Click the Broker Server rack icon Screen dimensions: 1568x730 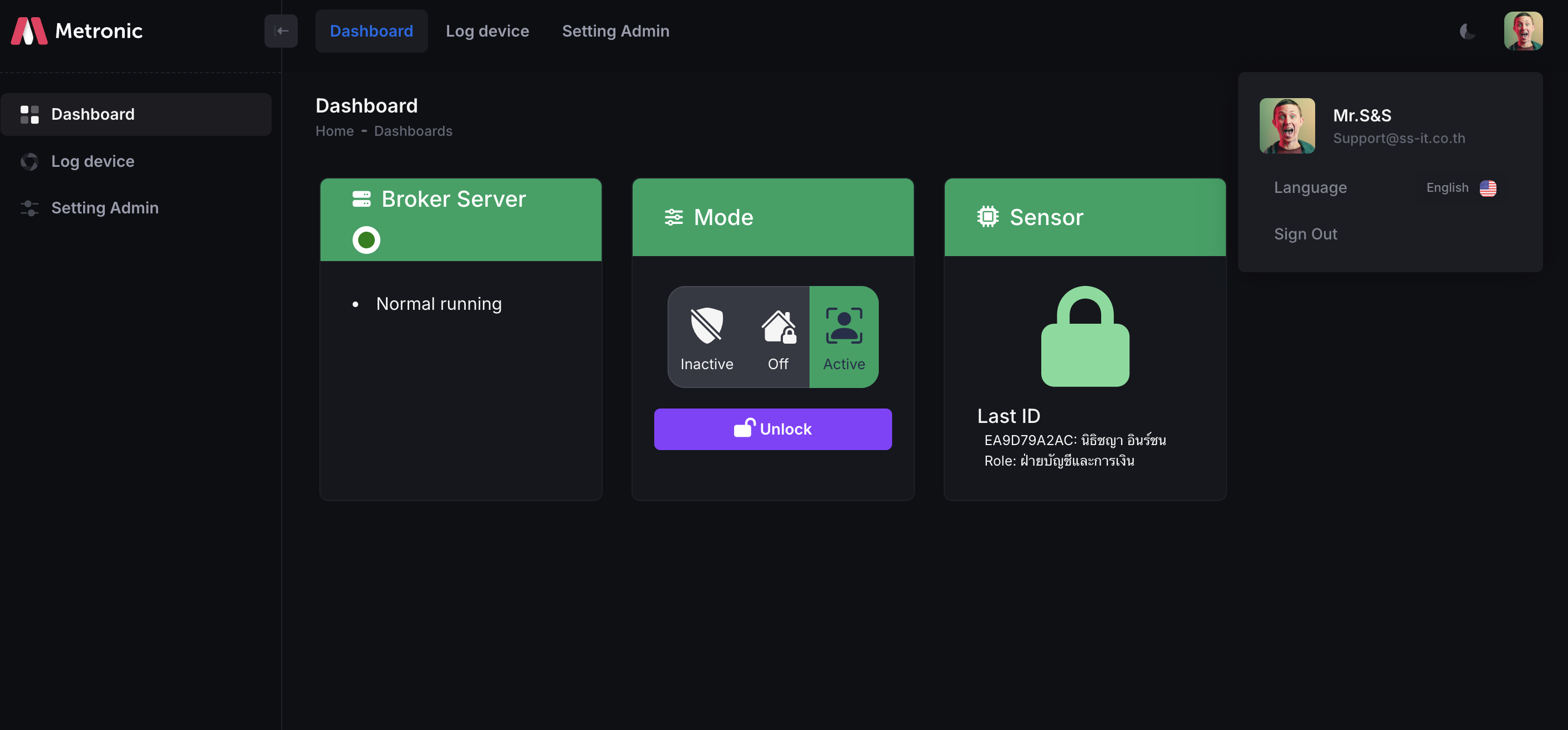point(362,198)
